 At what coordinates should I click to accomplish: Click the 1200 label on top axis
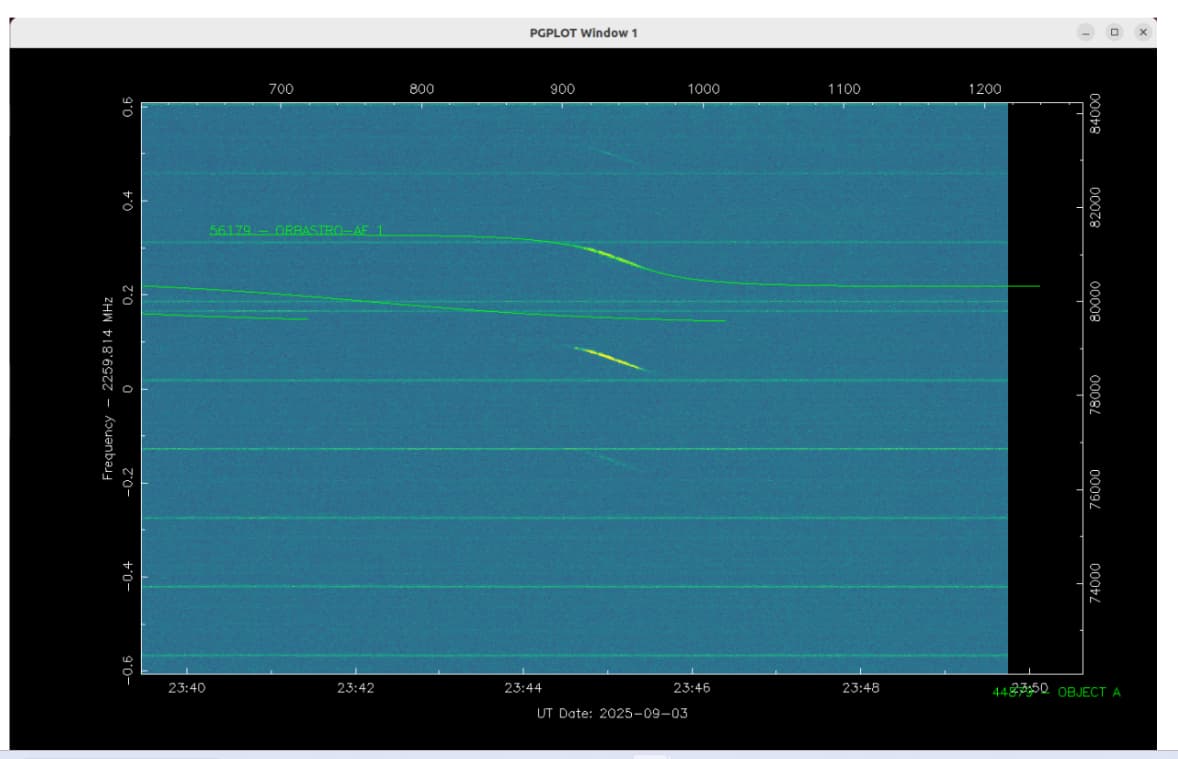985,89
